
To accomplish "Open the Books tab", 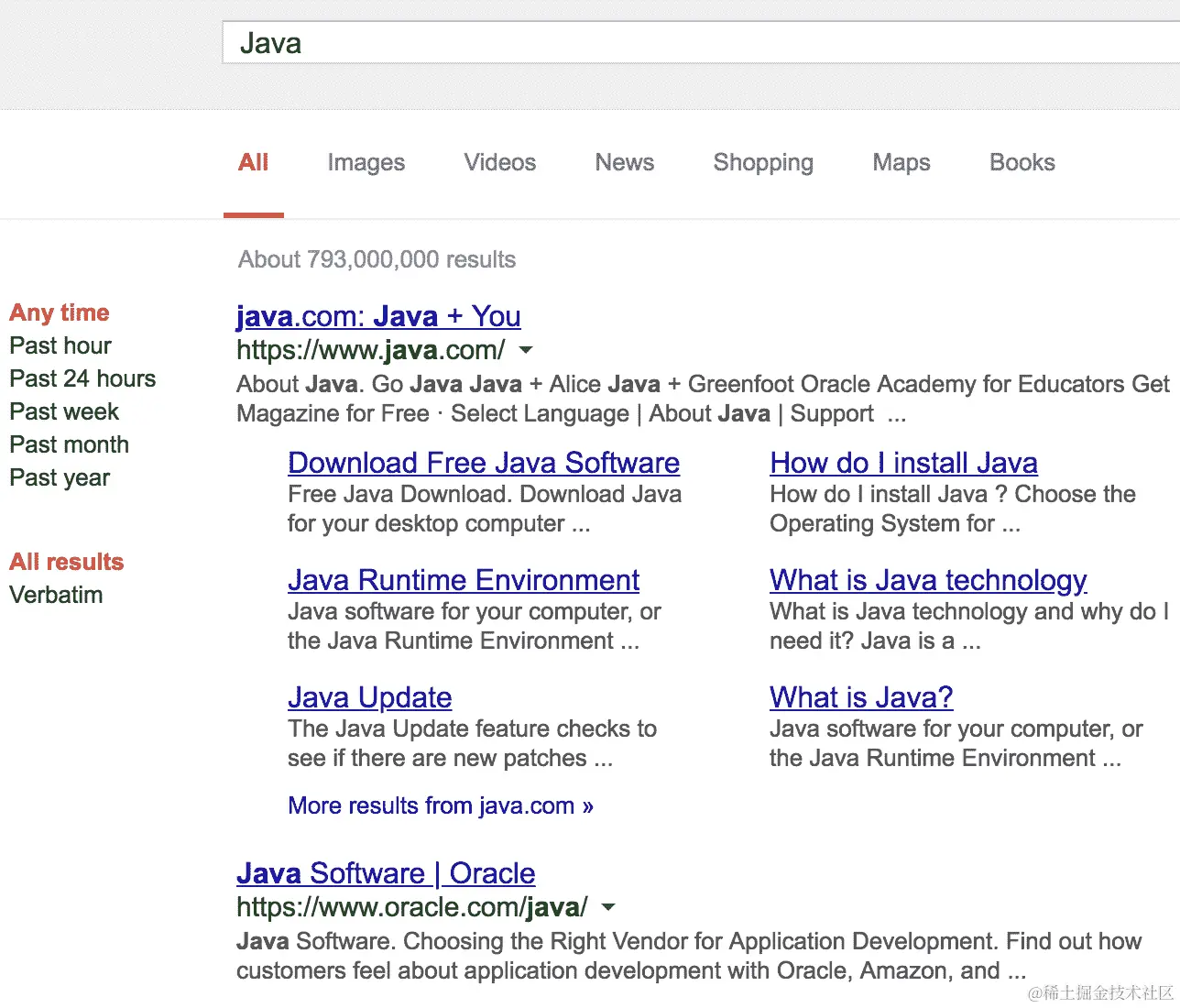I will pyautogui.click(x=1022, y=163).
